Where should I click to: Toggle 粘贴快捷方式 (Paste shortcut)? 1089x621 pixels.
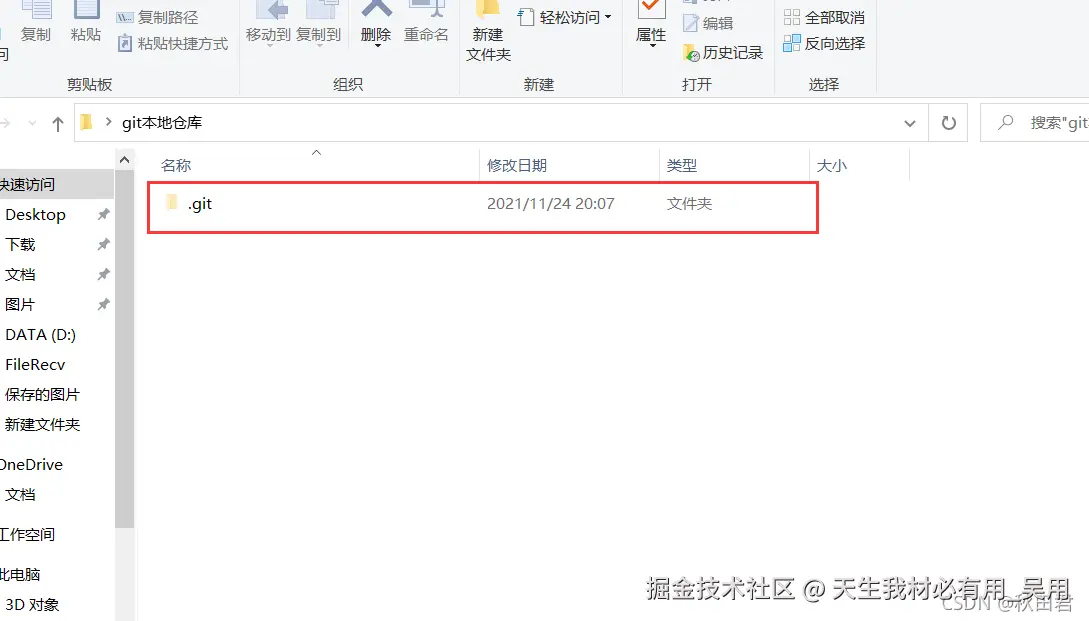click(172, 44)
